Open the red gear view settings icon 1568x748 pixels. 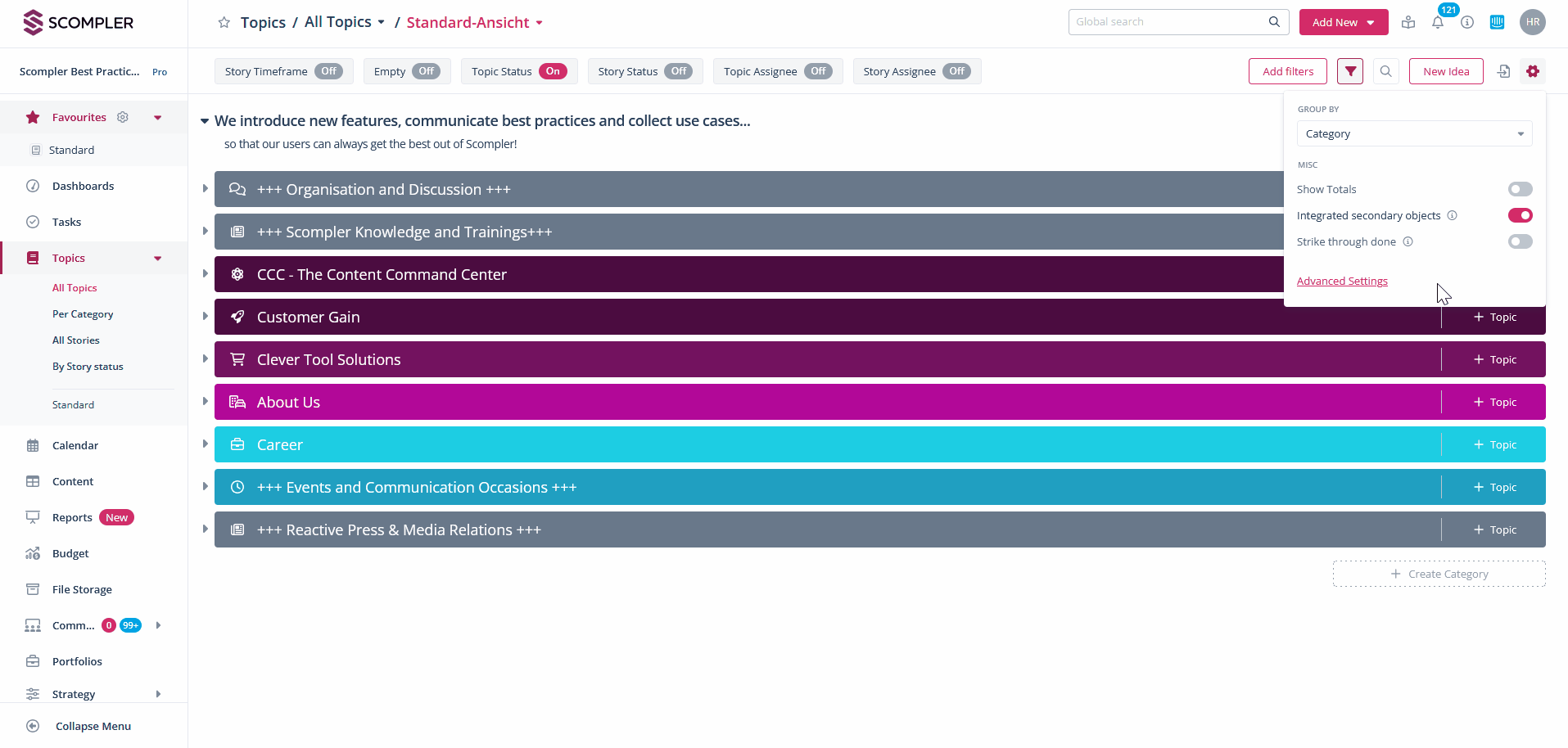[x=1533, y=71]
